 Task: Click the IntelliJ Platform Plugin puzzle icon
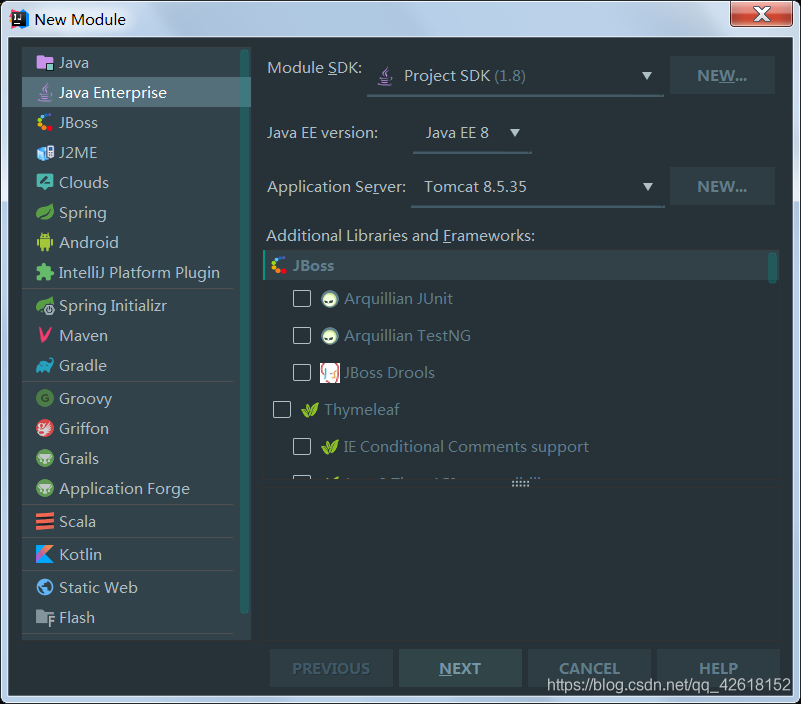point(45,272)
